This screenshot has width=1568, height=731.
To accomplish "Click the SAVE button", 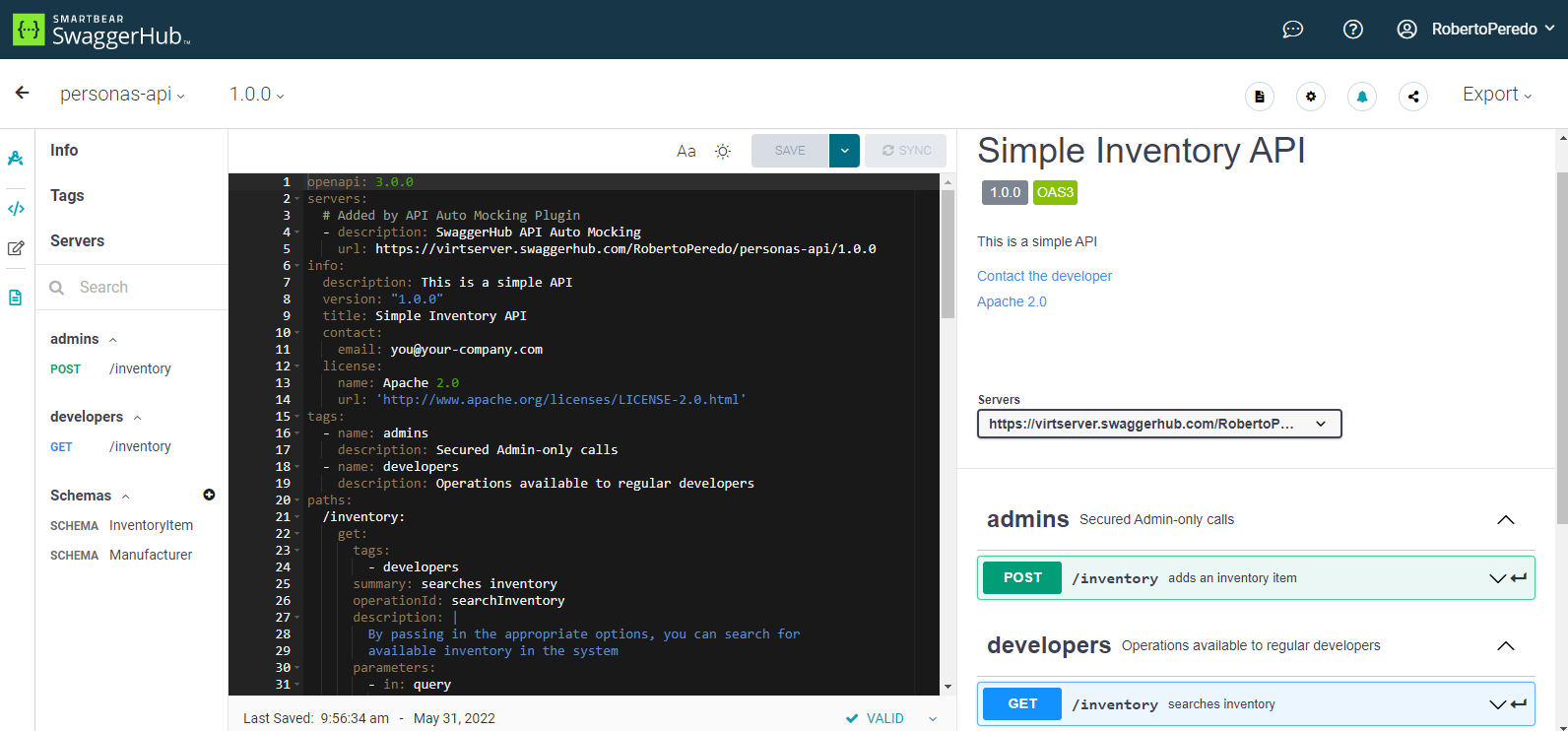I will click(790, 151).
